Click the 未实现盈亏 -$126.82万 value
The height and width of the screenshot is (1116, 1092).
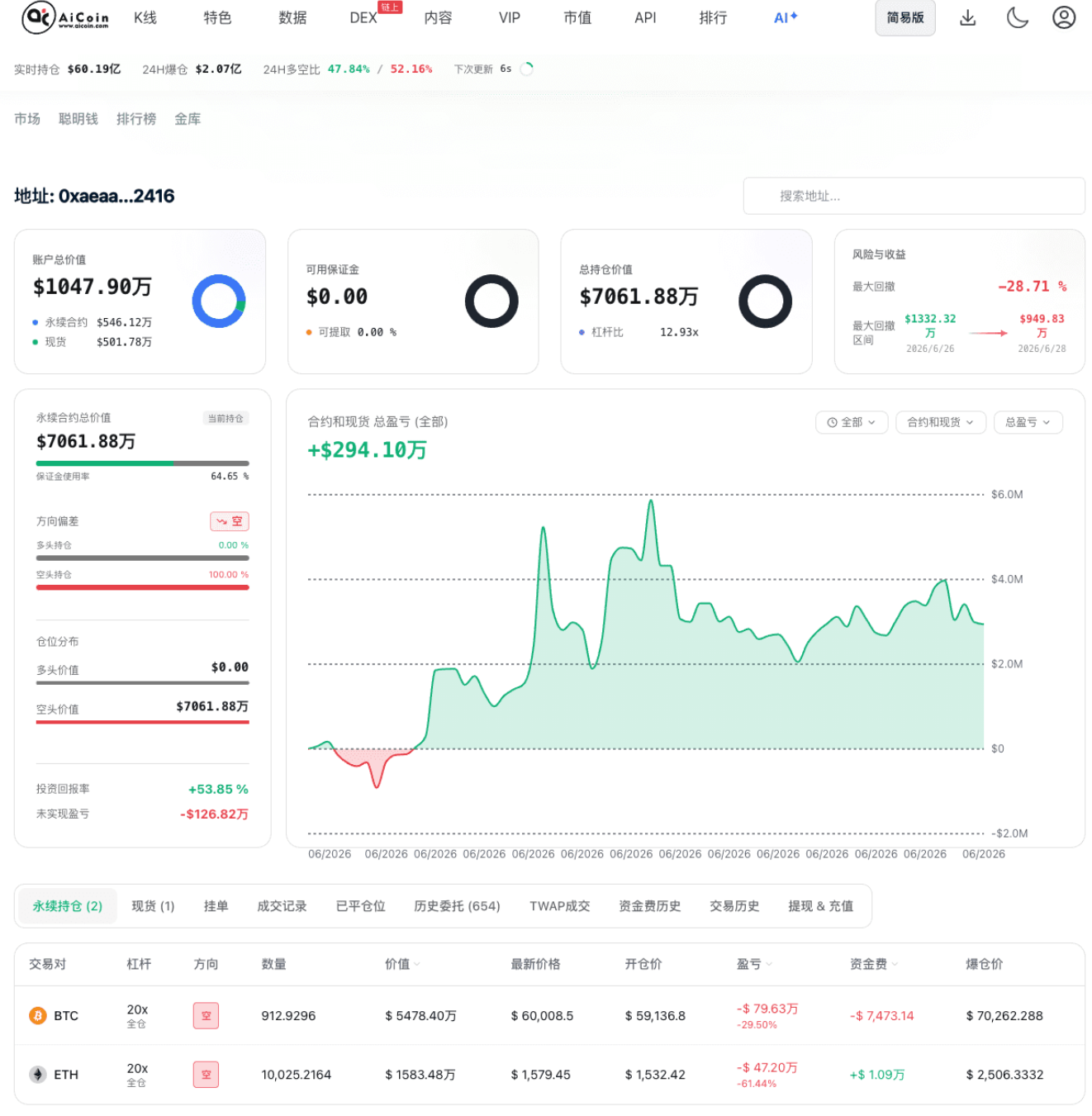(214, 814)
